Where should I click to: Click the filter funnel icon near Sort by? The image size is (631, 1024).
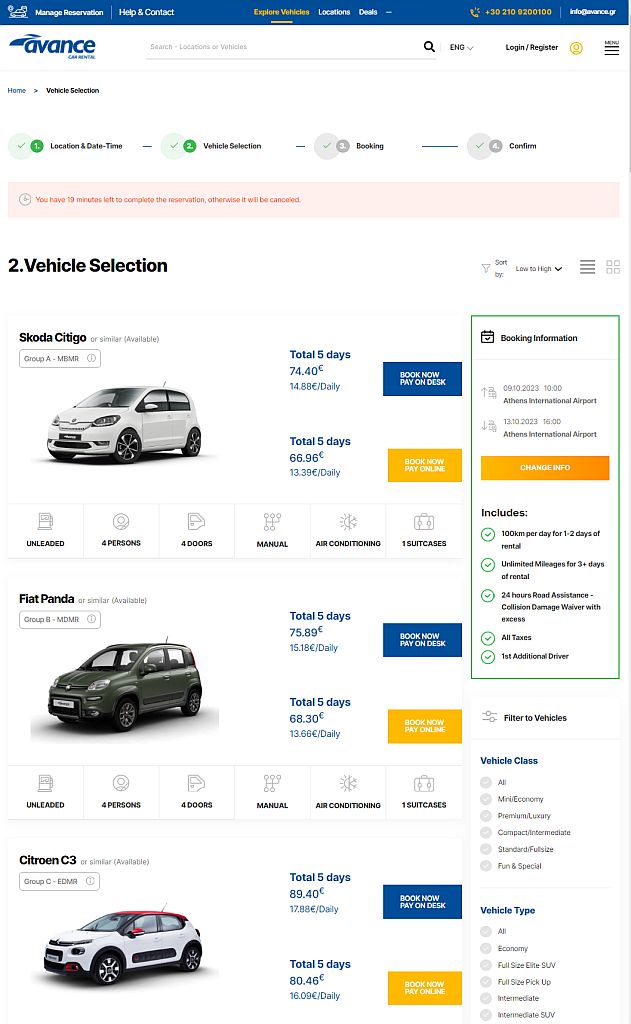coord(484,267)
